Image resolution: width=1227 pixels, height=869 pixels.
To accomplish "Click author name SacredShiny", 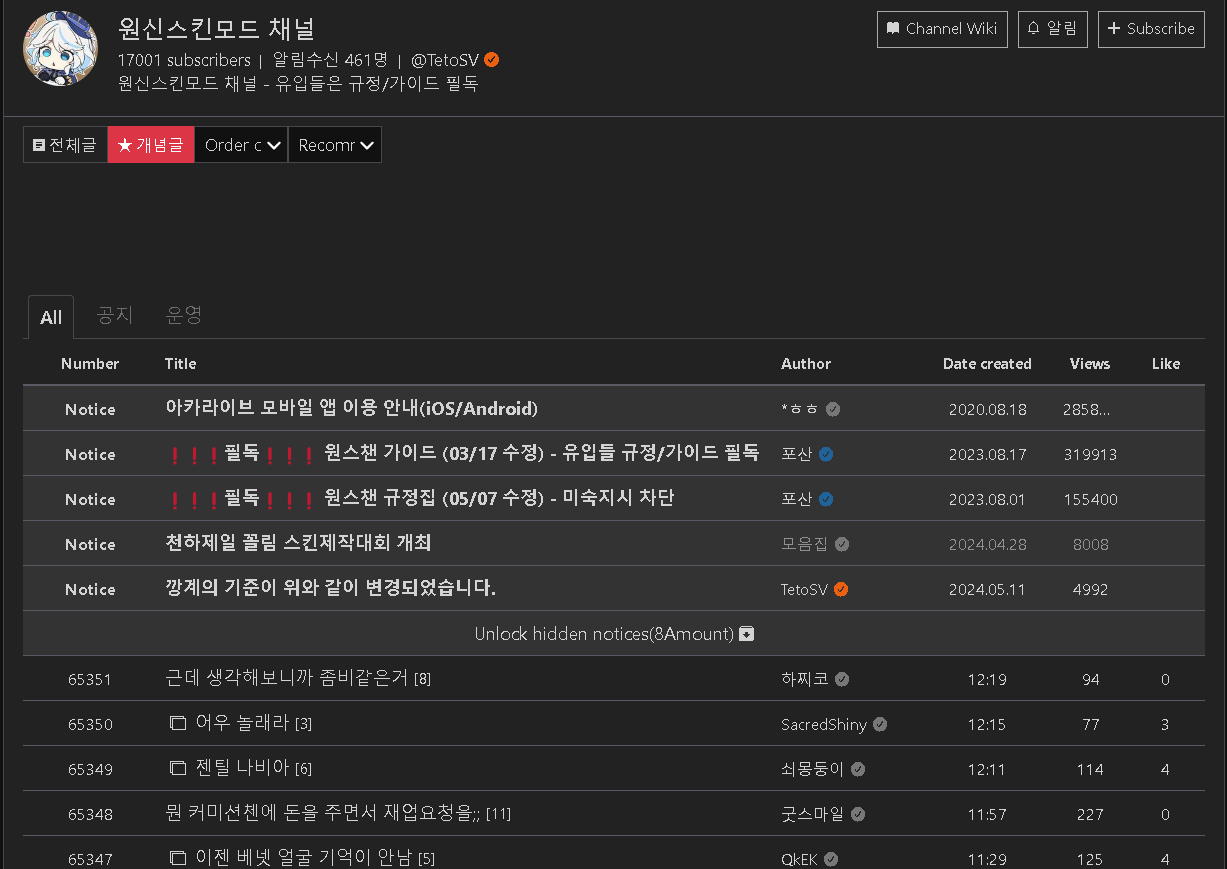I will [x=824, y=724].
